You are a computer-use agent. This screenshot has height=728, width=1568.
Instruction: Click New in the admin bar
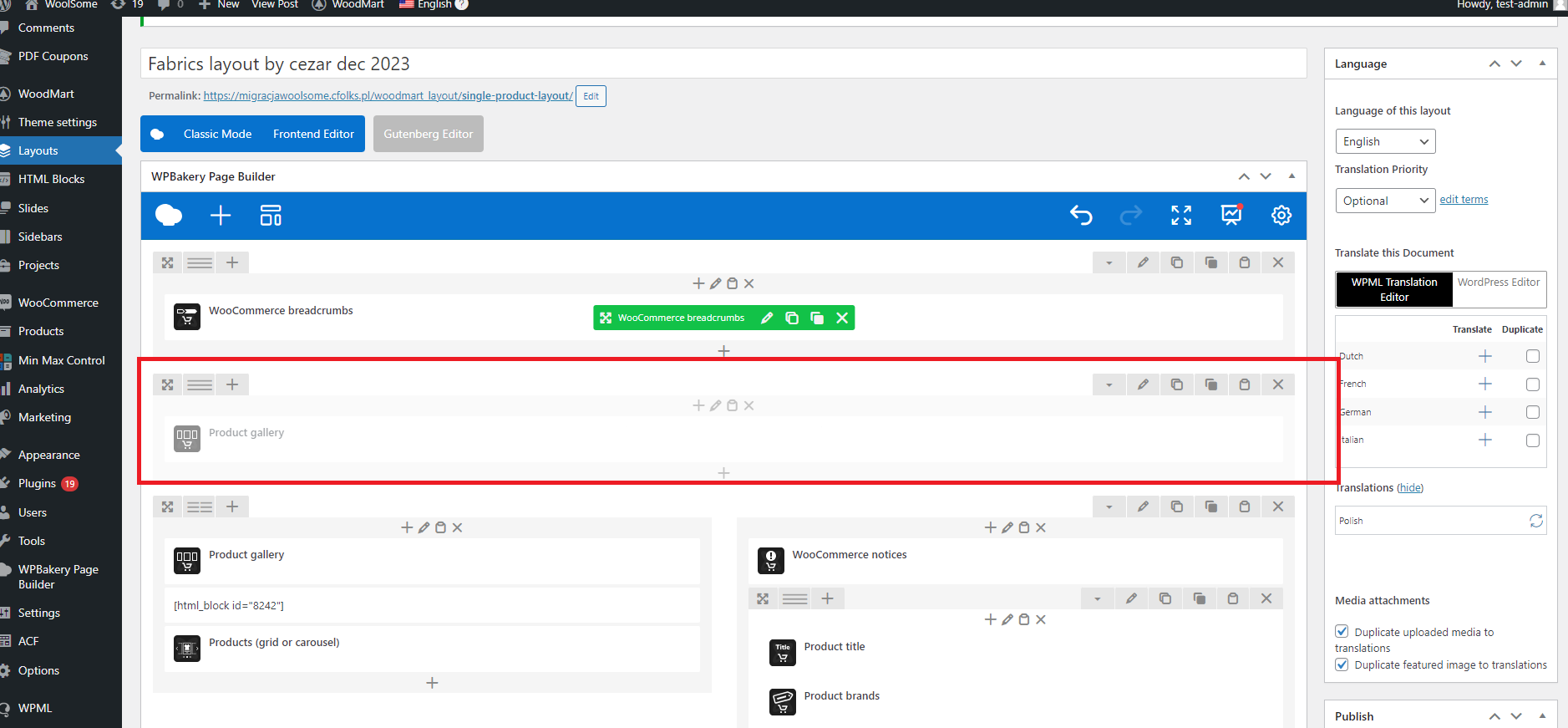pos(219,4)
